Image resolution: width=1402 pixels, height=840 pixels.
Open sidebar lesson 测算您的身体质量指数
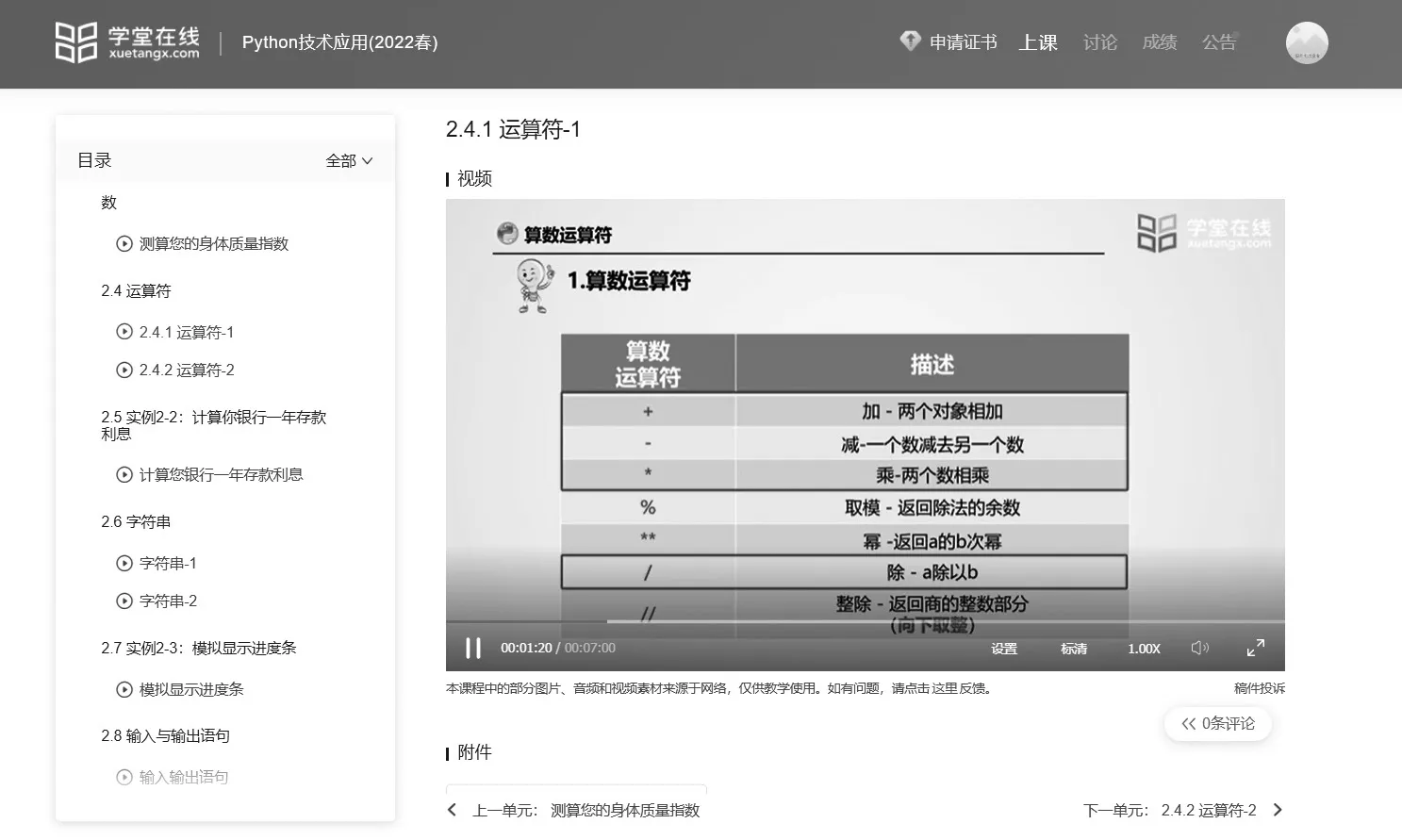tap(214, 244)
